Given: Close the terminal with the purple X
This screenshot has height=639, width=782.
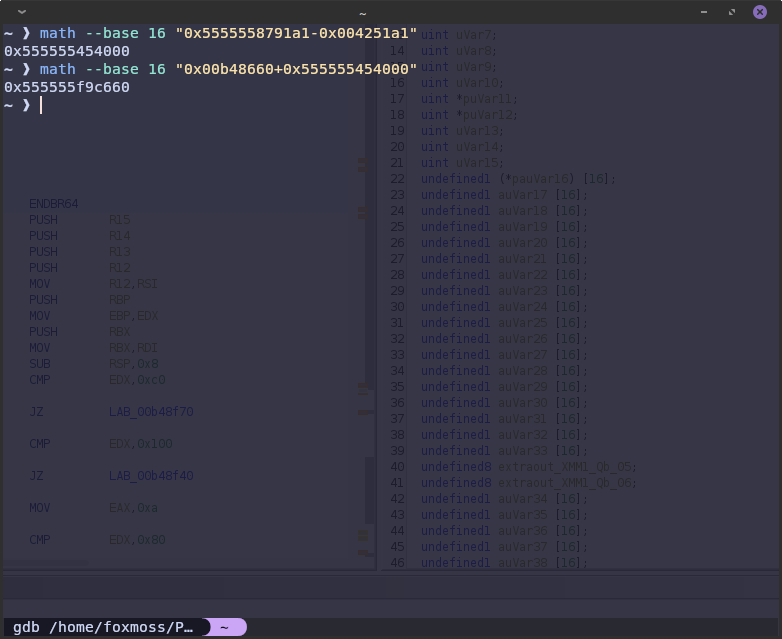Looking at the screenshot, I should click(760, 12).
